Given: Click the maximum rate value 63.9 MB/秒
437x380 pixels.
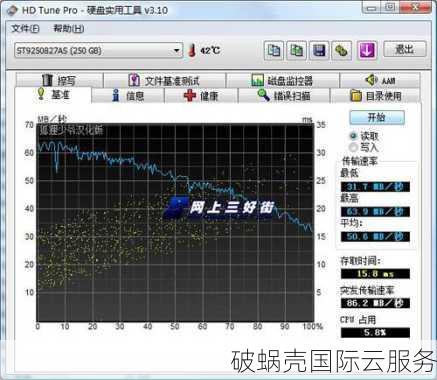Looking at the screenshot, I should pos(375,212).
